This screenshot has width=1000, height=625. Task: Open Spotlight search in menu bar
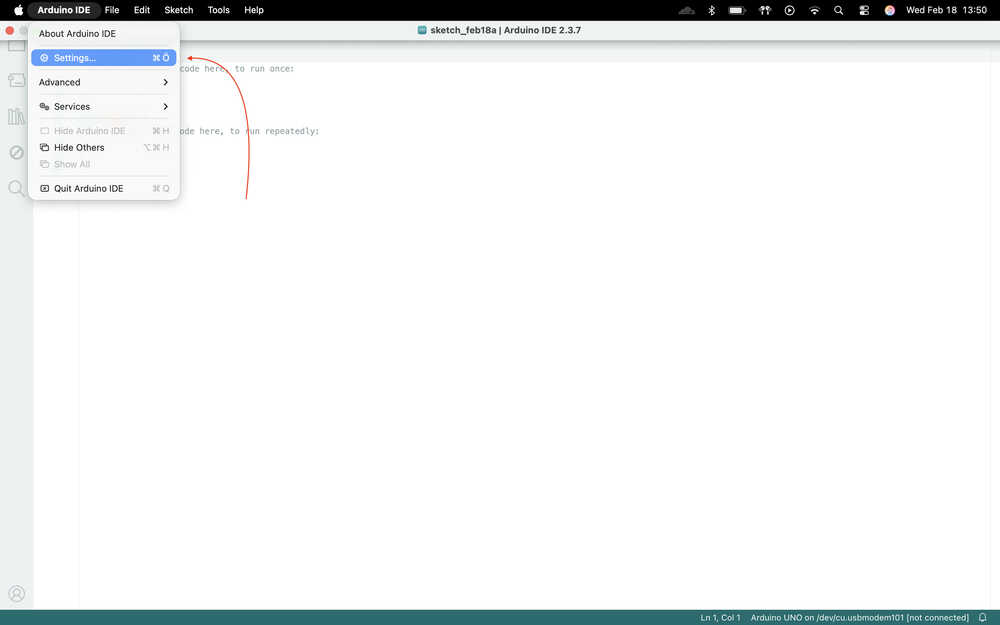coord(839,10)
